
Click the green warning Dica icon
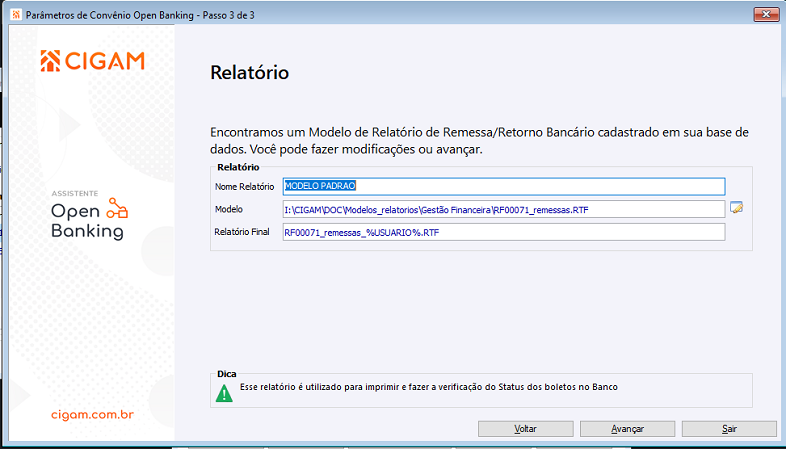tap(224, 393)
